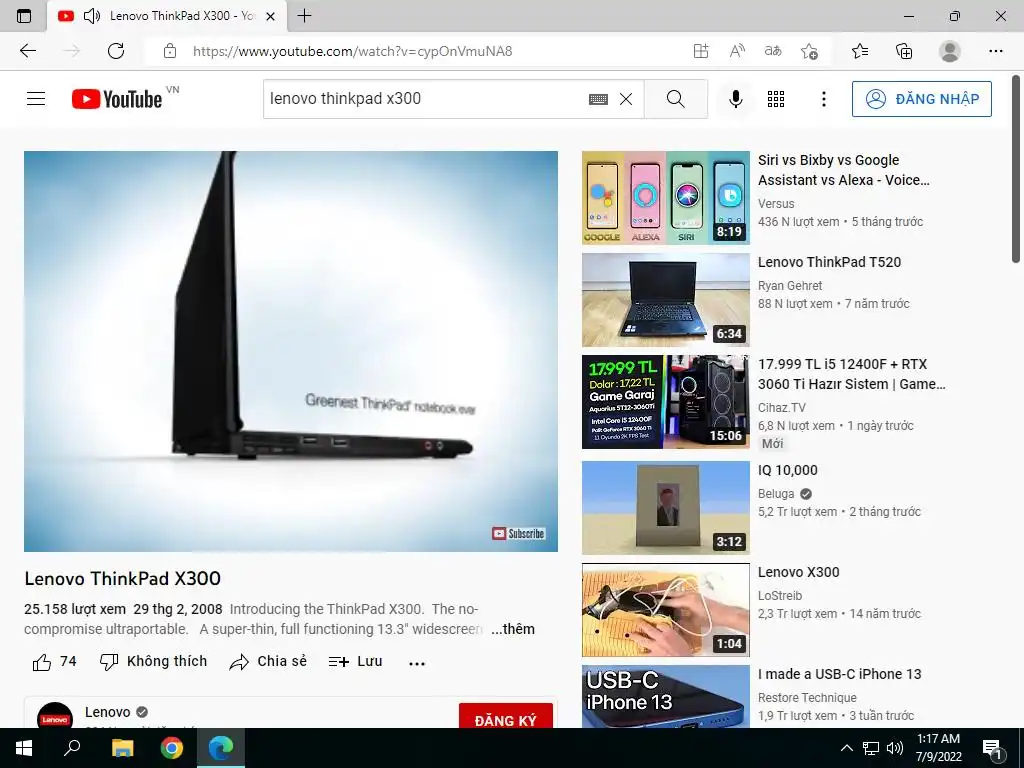Open volume control in system tray
This screenshot has width=1024, height=768.
pos(895,748)
